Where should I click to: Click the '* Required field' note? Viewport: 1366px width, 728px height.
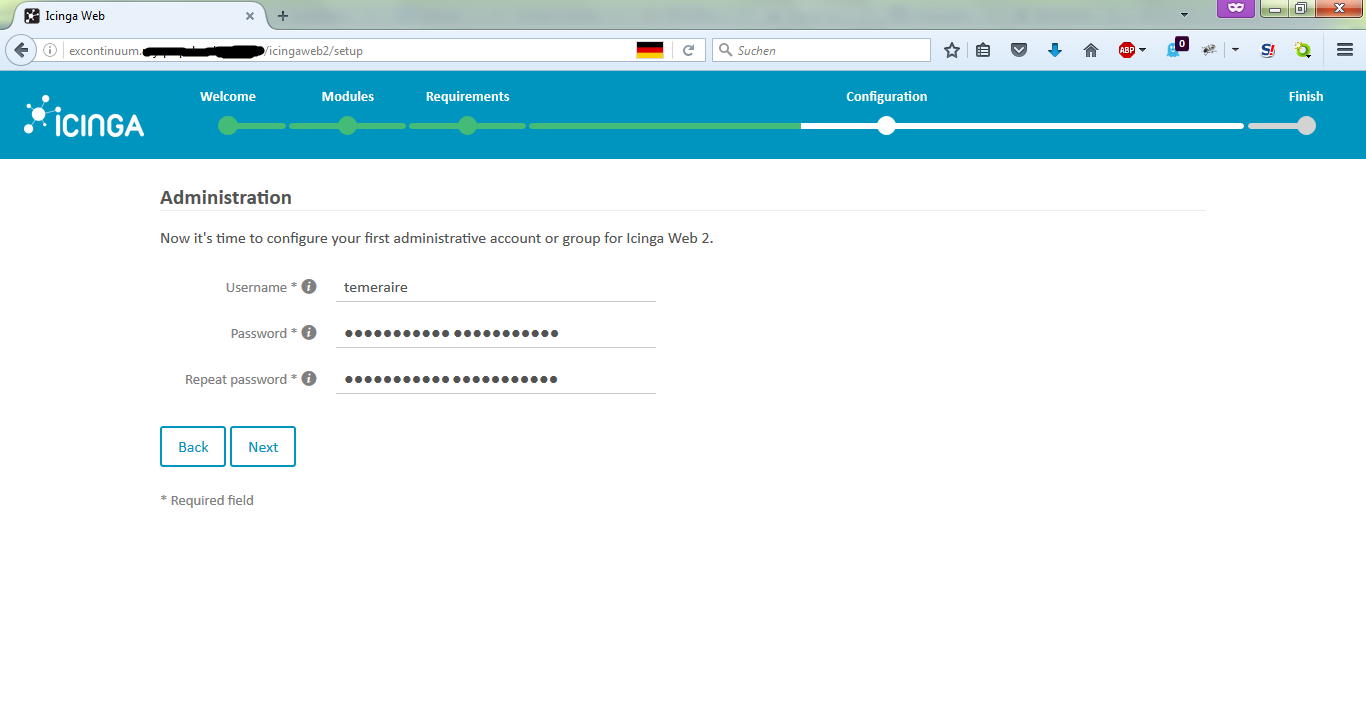207,500
